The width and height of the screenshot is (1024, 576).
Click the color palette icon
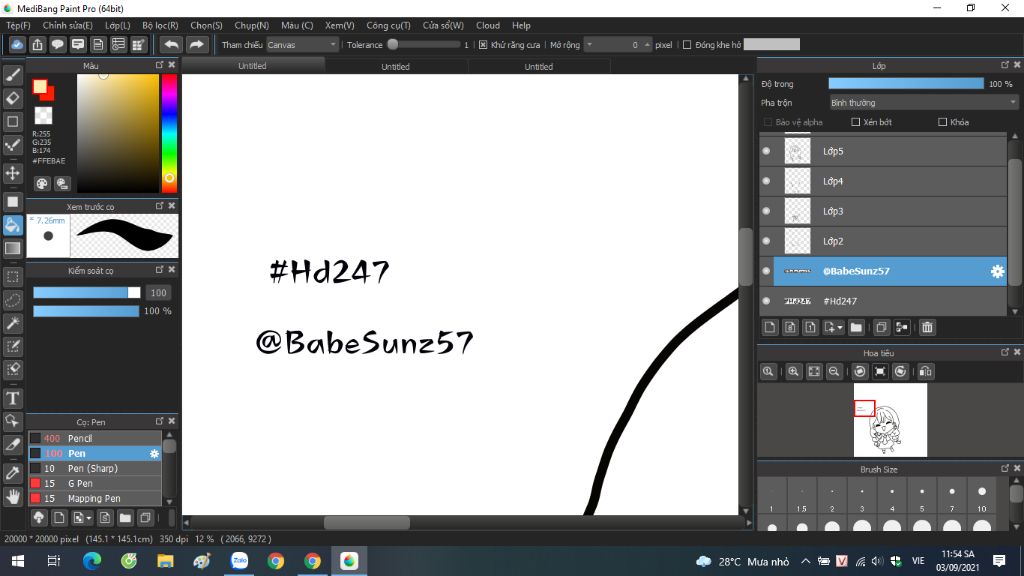[42, 184]
